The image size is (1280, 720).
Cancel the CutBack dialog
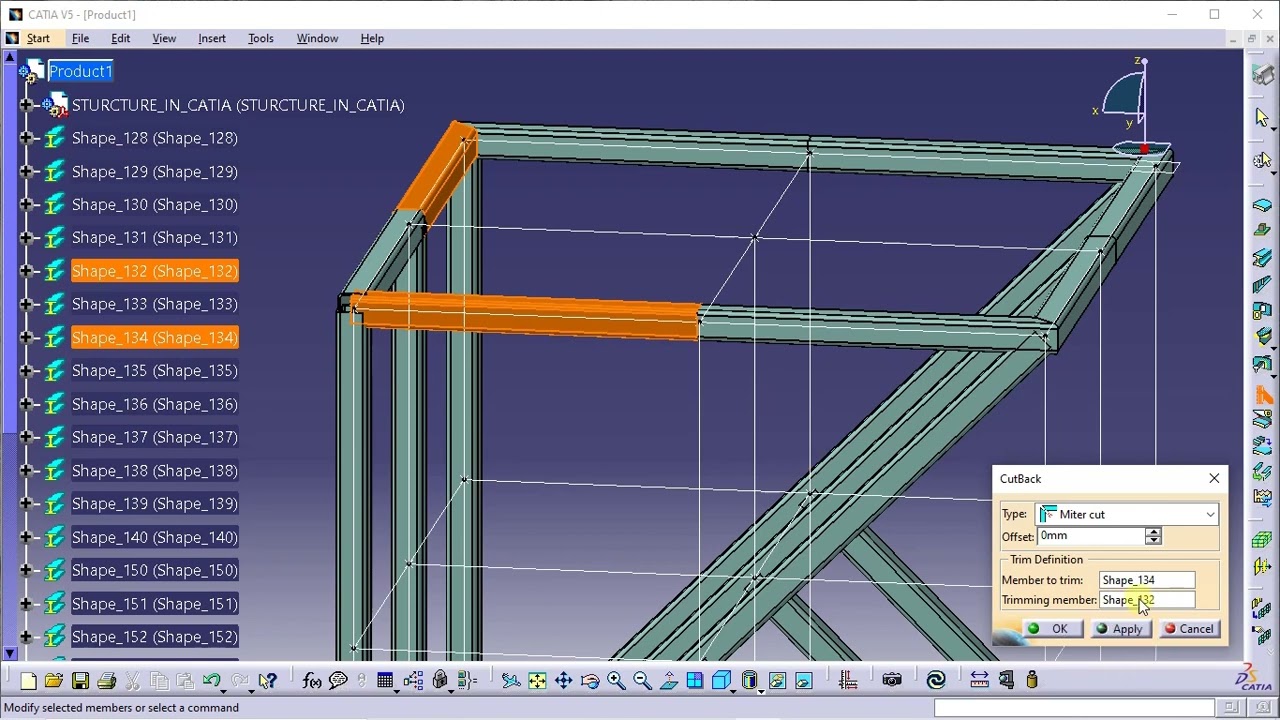(1189, 629)
